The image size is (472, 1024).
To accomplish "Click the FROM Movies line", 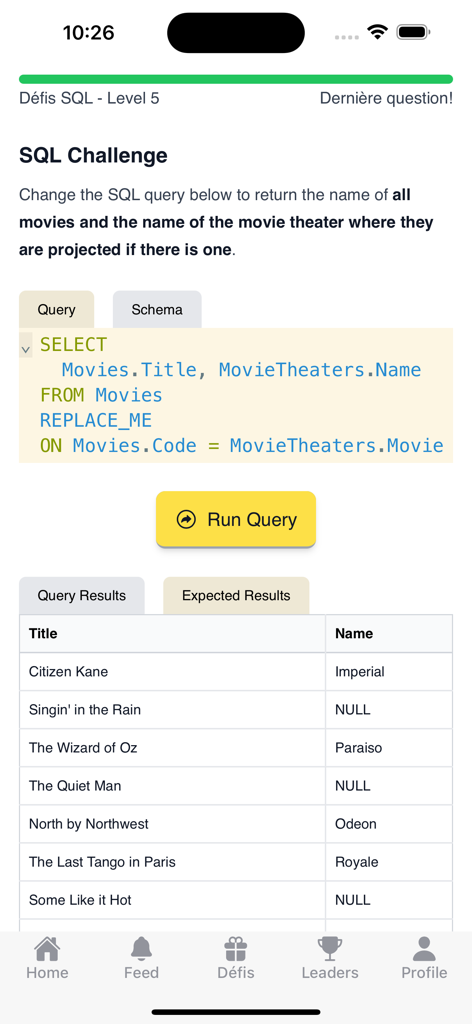I will pos(101,395).
